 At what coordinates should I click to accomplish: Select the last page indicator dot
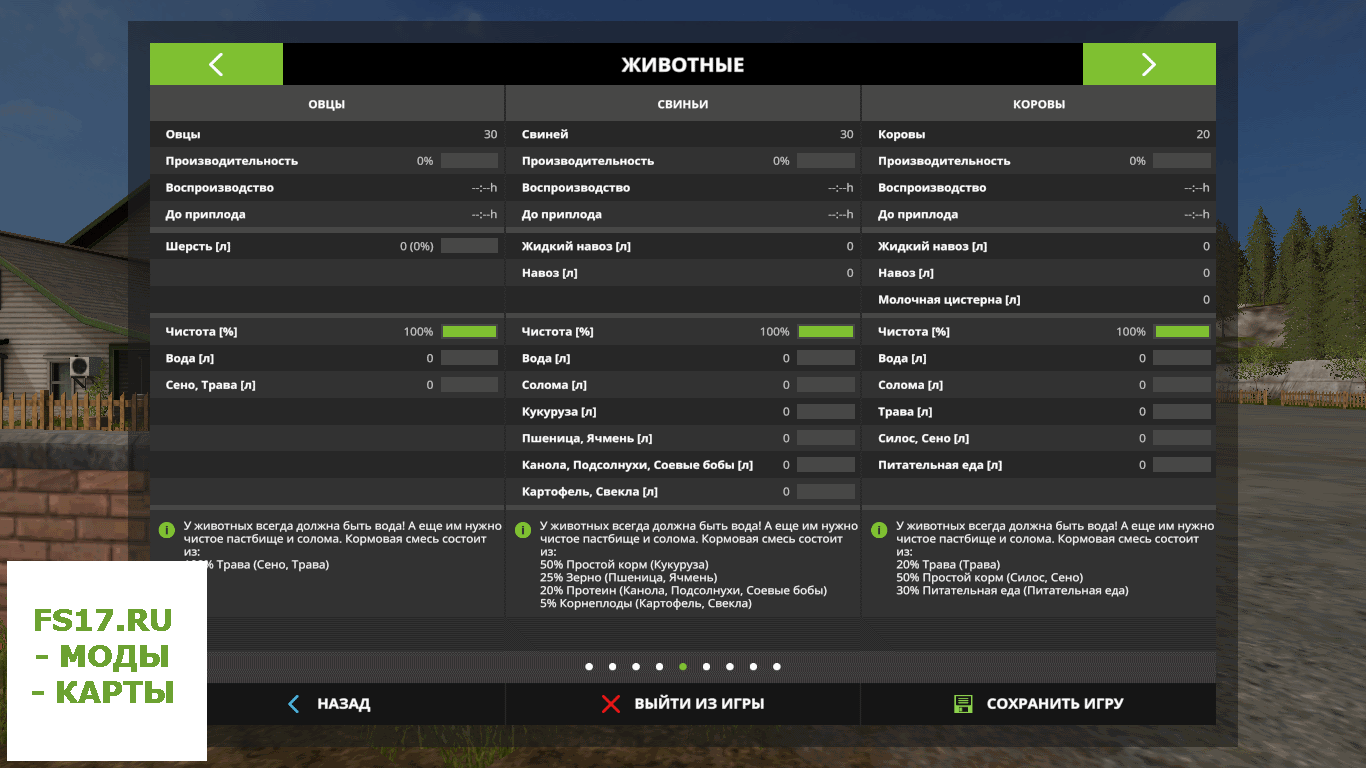(777, 666)
